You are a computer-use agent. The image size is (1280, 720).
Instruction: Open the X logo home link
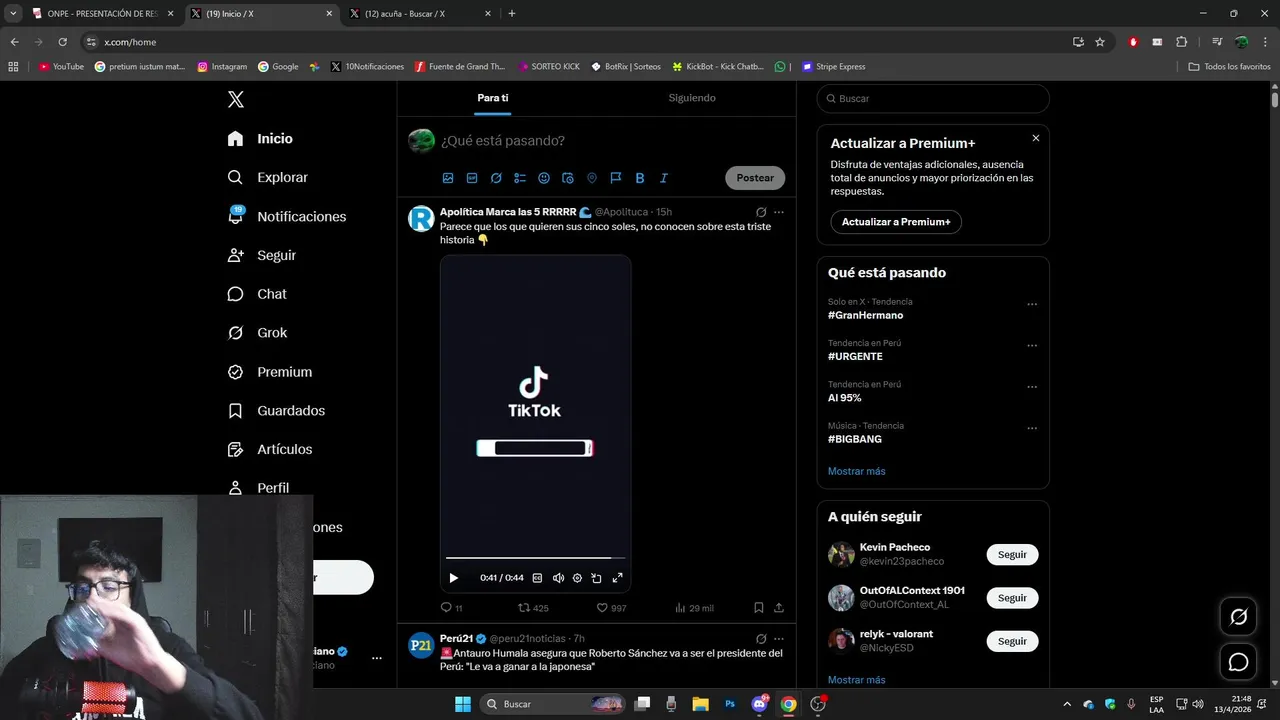point(236,99)
